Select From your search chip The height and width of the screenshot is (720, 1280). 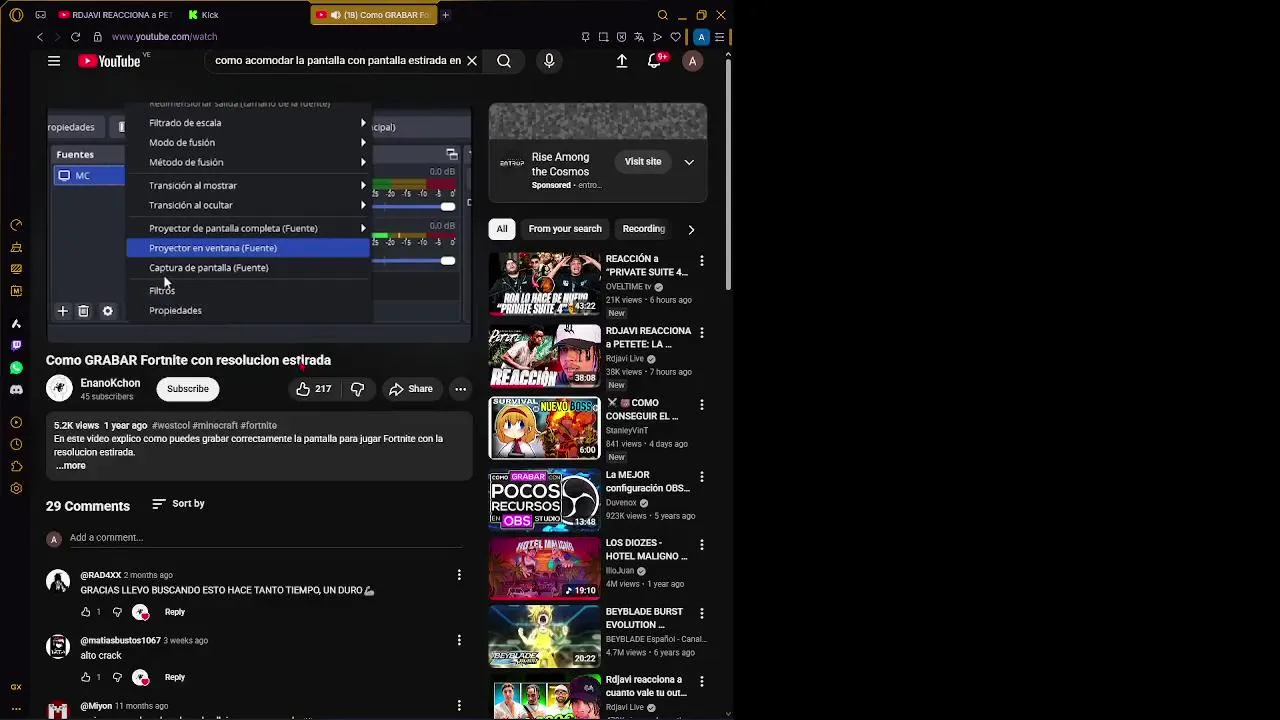pos(565,229)
